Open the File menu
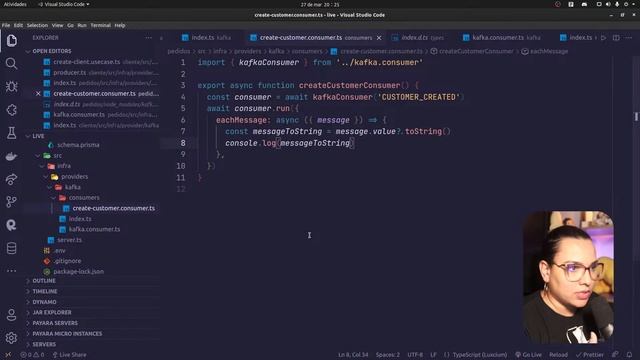Viewport: 640px width, 360px height. point(6,25)
